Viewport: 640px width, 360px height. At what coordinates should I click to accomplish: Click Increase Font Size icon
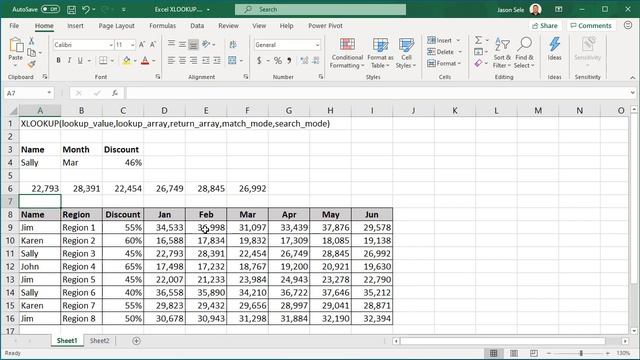click(142, 45)
